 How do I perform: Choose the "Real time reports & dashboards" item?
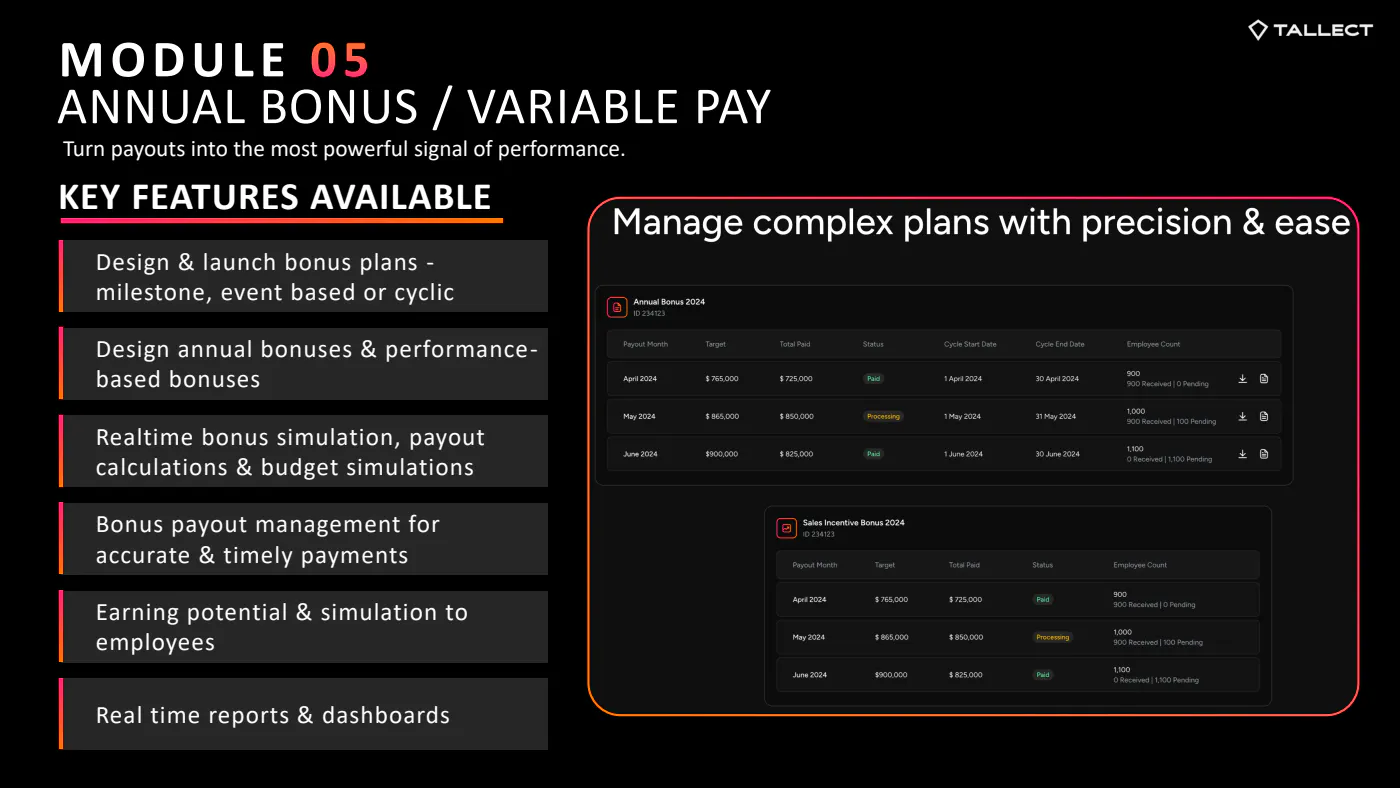click(x=304, y=714)
